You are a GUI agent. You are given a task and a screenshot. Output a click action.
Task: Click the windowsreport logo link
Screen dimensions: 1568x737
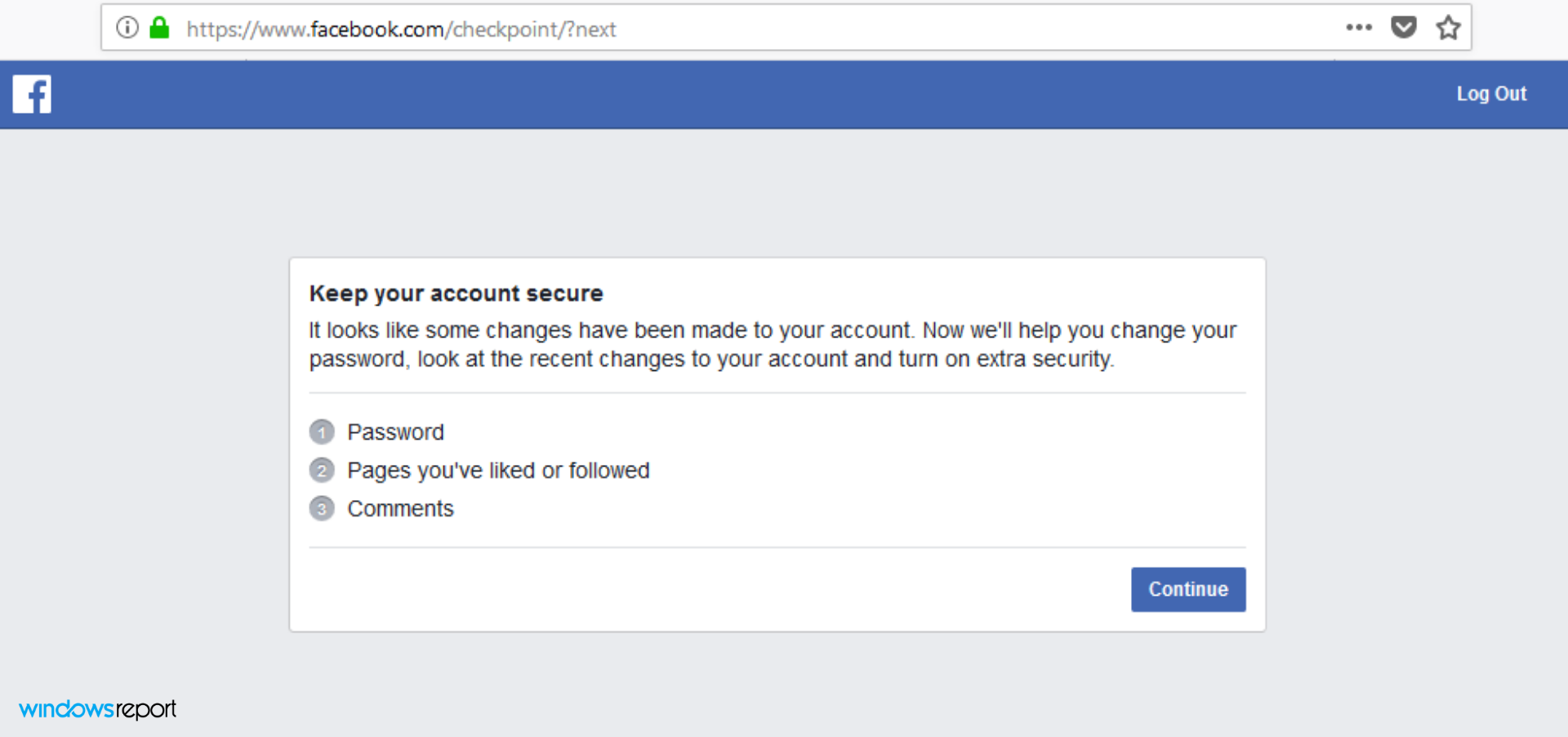(x=97, y=709)
